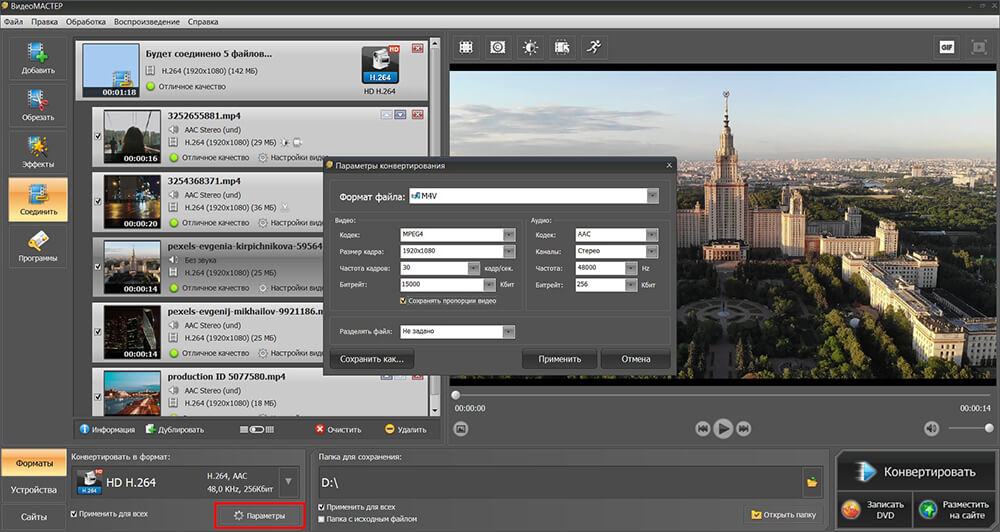Screen dimensions: 1000x532
Task: Open the Частота кадров 30 dropdown
Action: [x=473, y=269]
